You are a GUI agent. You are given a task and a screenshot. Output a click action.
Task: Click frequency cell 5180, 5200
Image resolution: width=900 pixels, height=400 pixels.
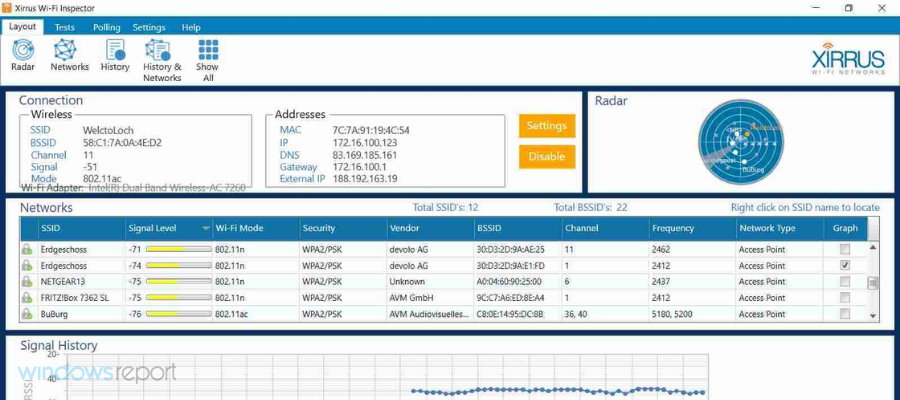674,314
